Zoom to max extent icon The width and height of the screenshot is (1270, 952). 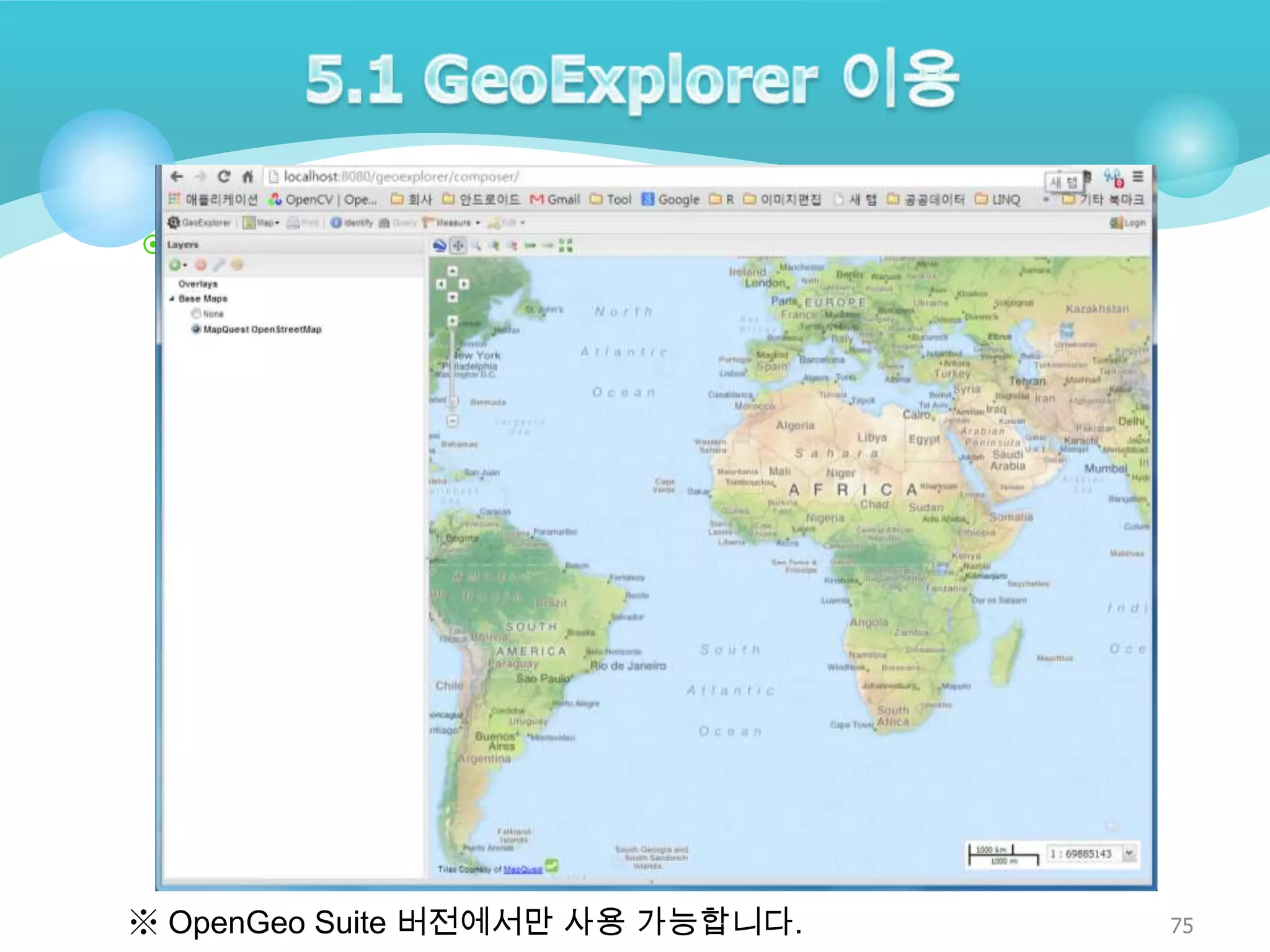(566, 246)
